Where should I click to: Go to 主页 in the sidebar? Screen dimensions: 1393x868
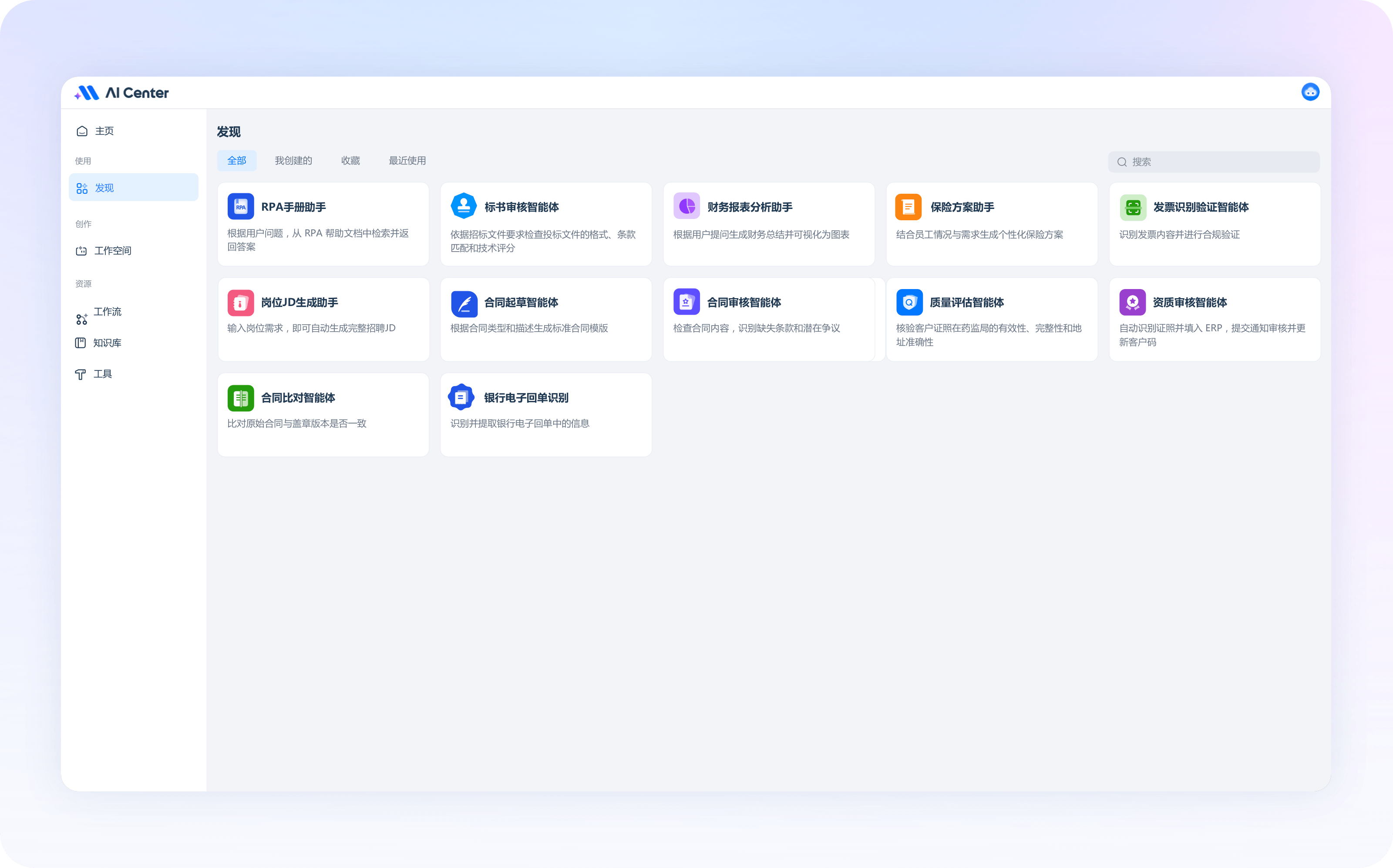click(x=104, y=131)
